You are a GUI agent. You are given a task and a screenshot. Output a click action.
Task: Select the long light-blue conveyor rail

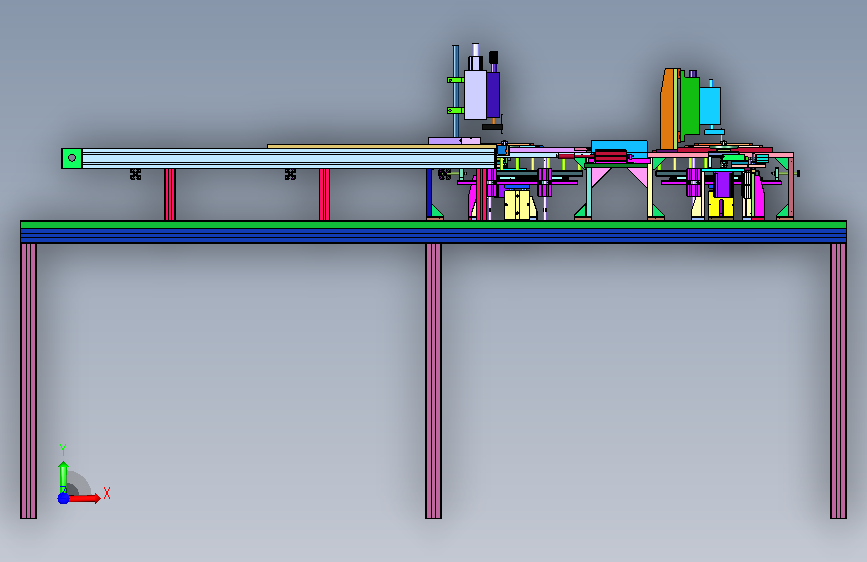click(x=288, y=158)
